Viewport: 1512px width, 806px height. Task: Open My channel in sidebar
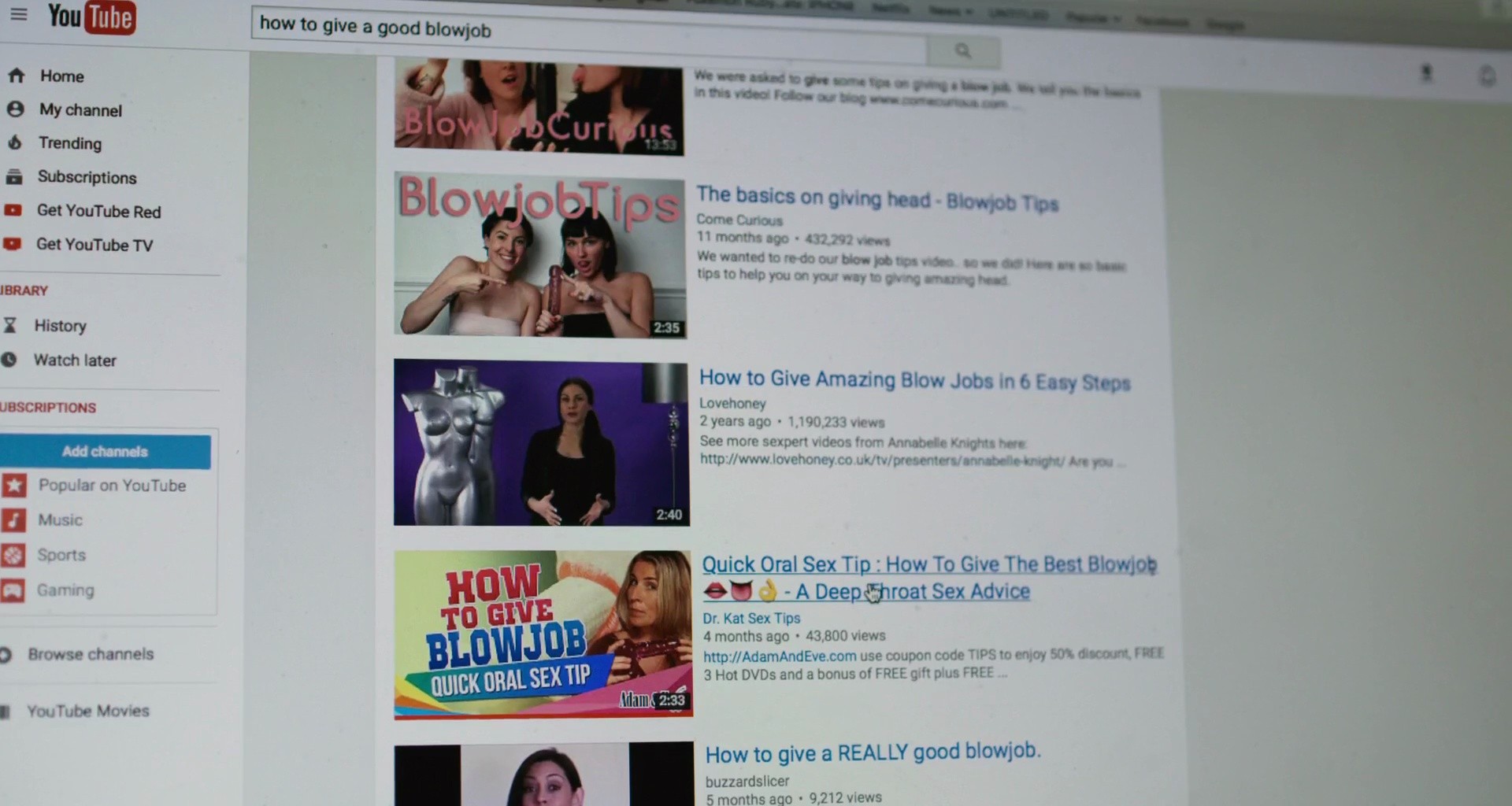(x=81, y=110)
